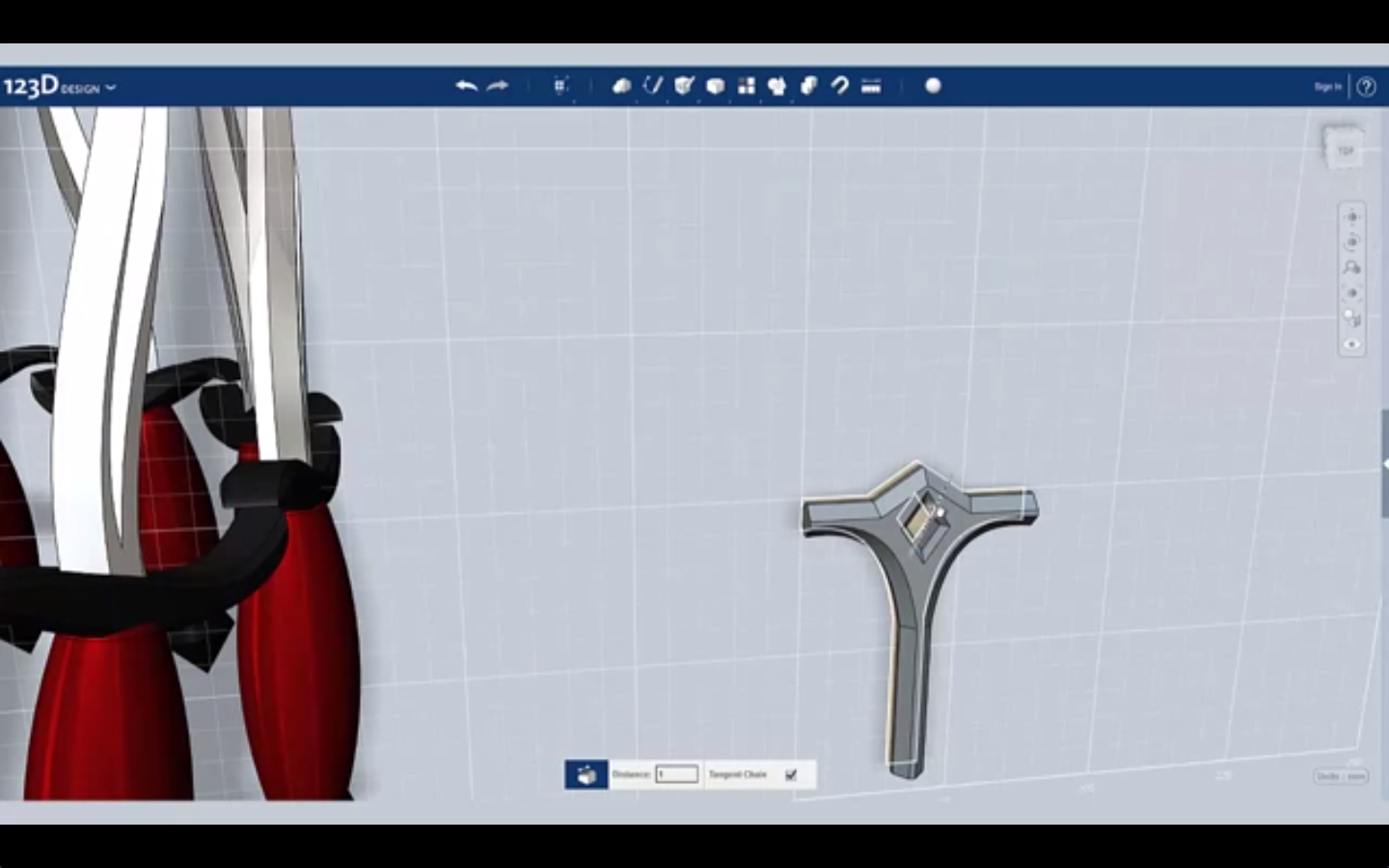Select the Pan navigation tool
Viewport: 1389px width, 868px height.
coord(1351,217)
